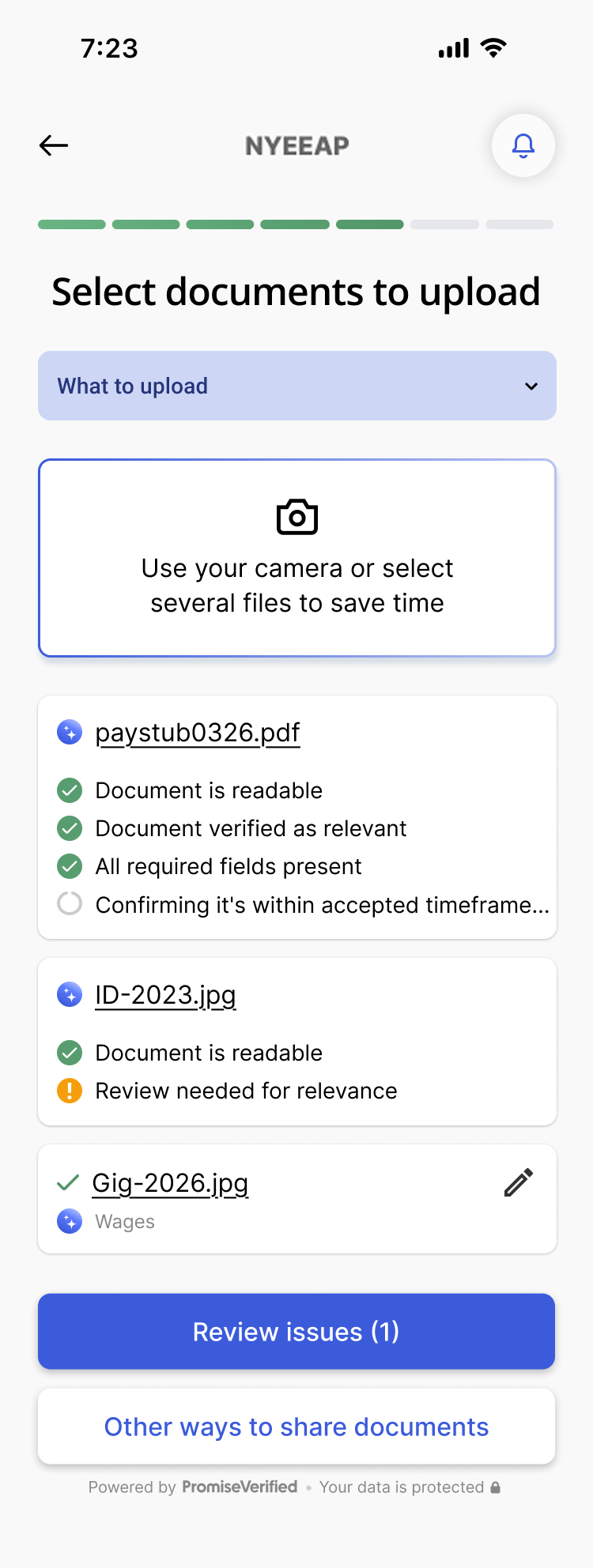Tap the back arrow icon
Image resolution: width=593 pixels, height=1568 pixels.
click(54, 145)
